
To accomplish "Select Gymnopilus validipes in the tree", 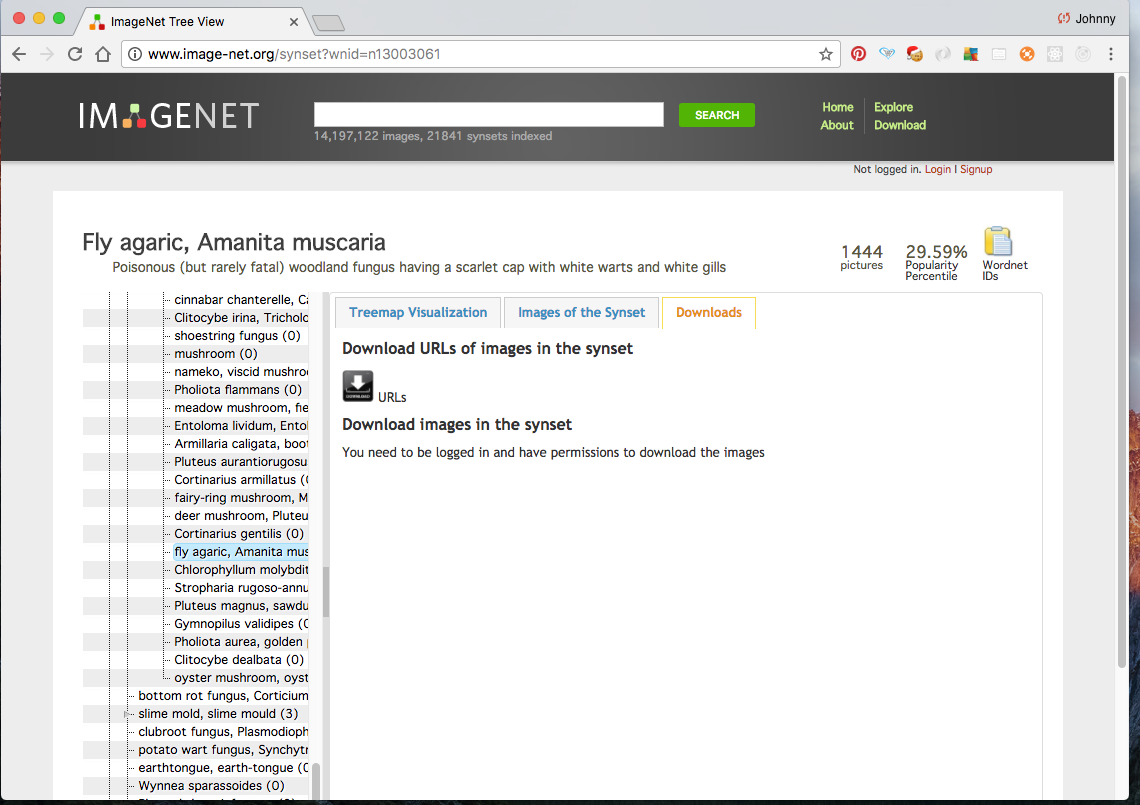I will pyautogui.click(x=241, y=624).
